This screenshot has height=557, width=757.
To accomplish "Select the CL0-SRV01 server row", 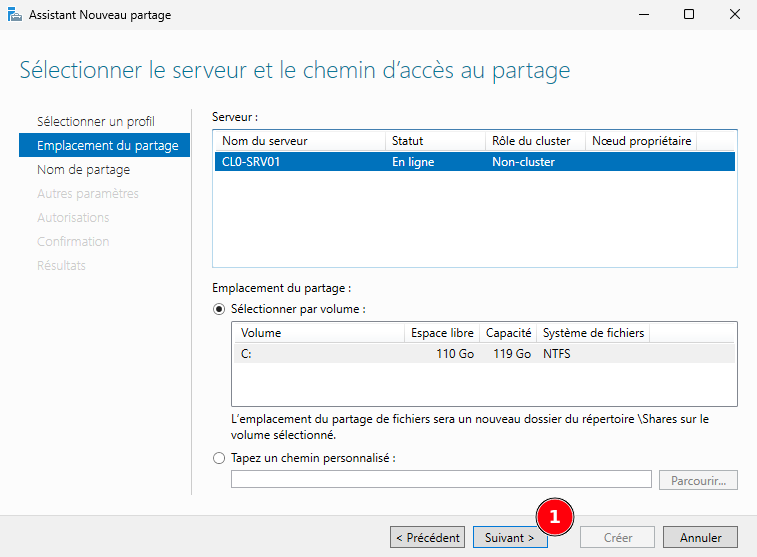I will [475, 162].
